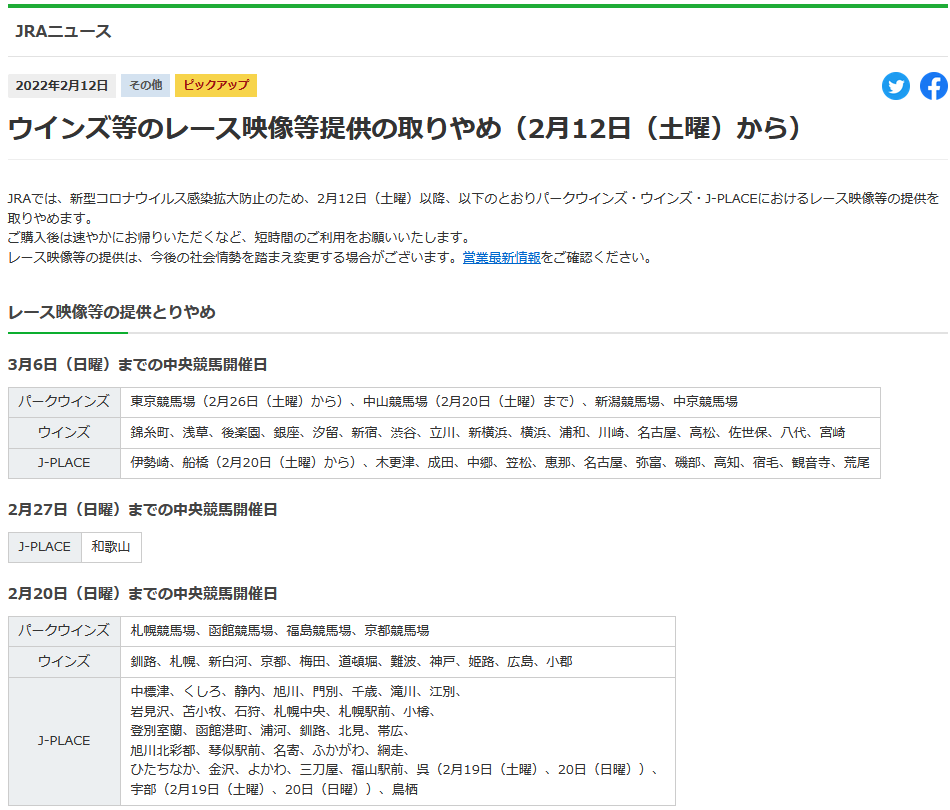Click the JRAニュース section header
This screenshot has width=950, height=810.
point(64,31)
